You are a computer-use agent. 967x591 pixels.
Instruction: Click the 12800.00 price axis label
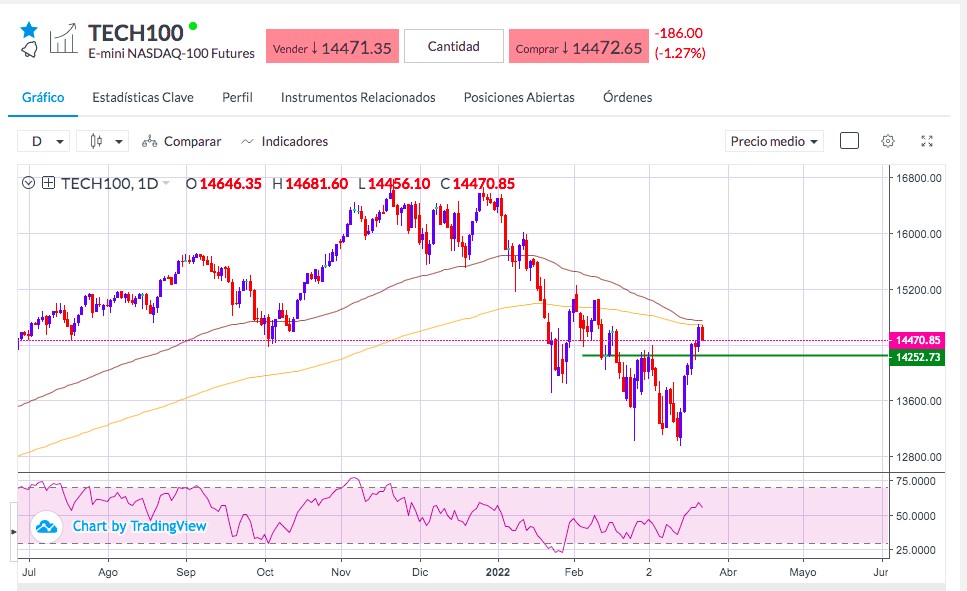(919, 457)
